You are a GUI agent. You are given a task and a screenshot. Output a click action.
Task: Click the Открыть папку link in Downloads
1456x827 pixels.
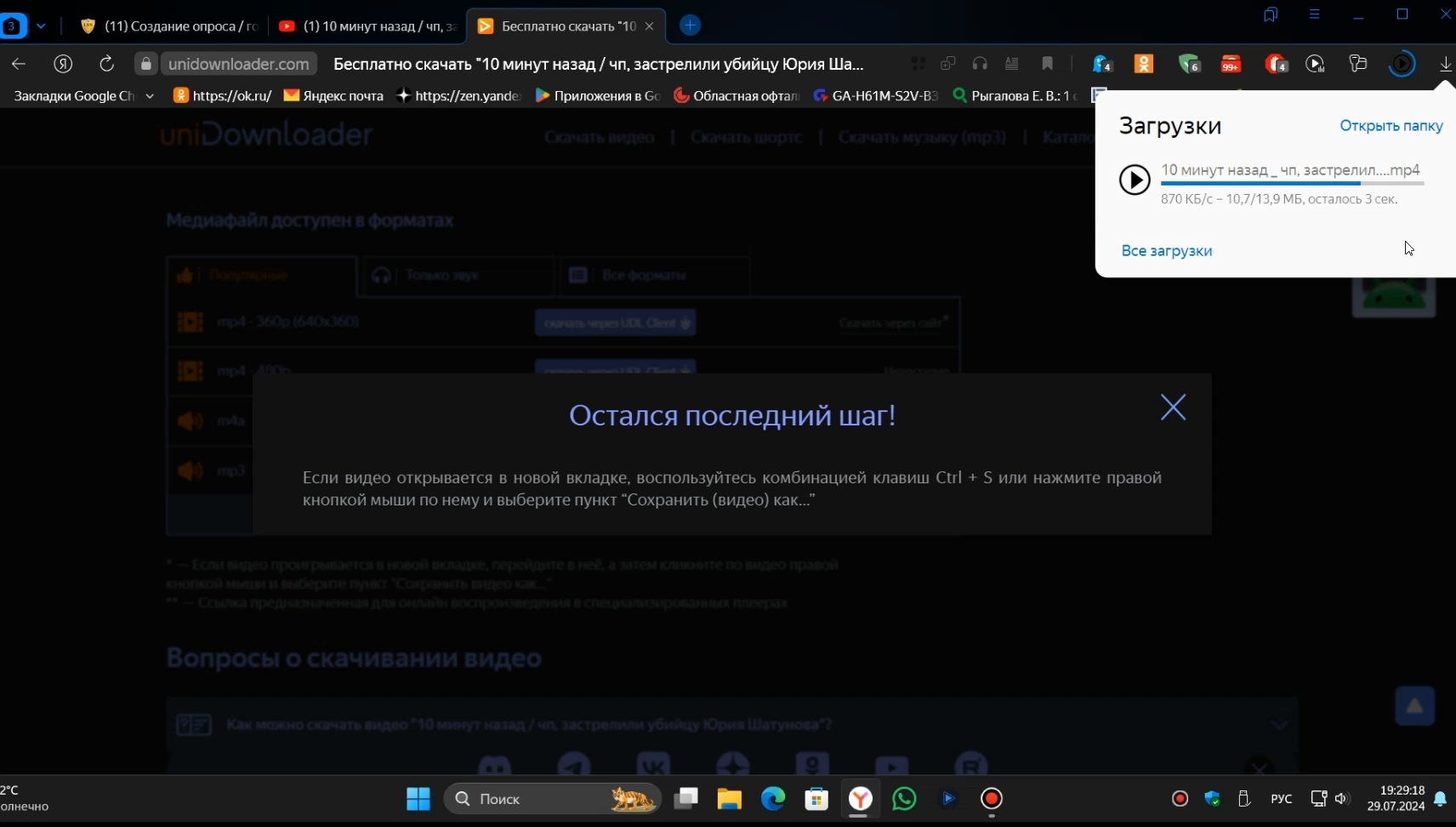pyautogui.click(x=1391, y=126)
